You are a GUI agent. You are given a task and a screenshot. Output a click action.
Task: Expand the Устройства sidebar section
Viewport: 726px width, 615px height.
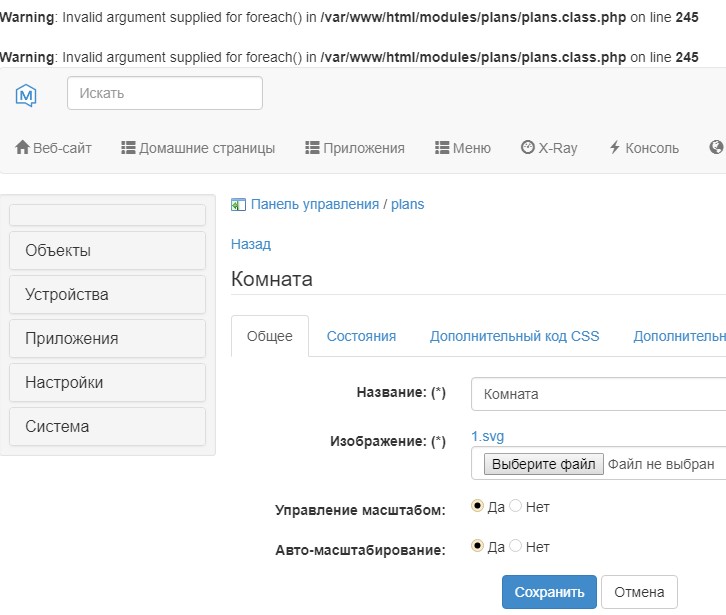pyautogui.click(x=107, y=294)
